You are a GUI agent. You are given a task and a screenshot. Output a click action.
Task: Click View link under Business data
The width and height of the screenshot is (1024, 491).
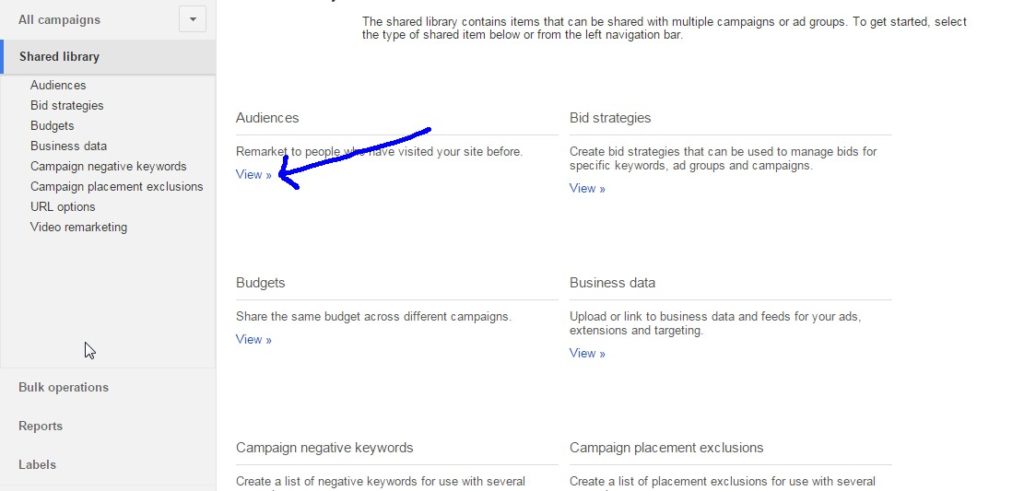click(x=587, y=353)
